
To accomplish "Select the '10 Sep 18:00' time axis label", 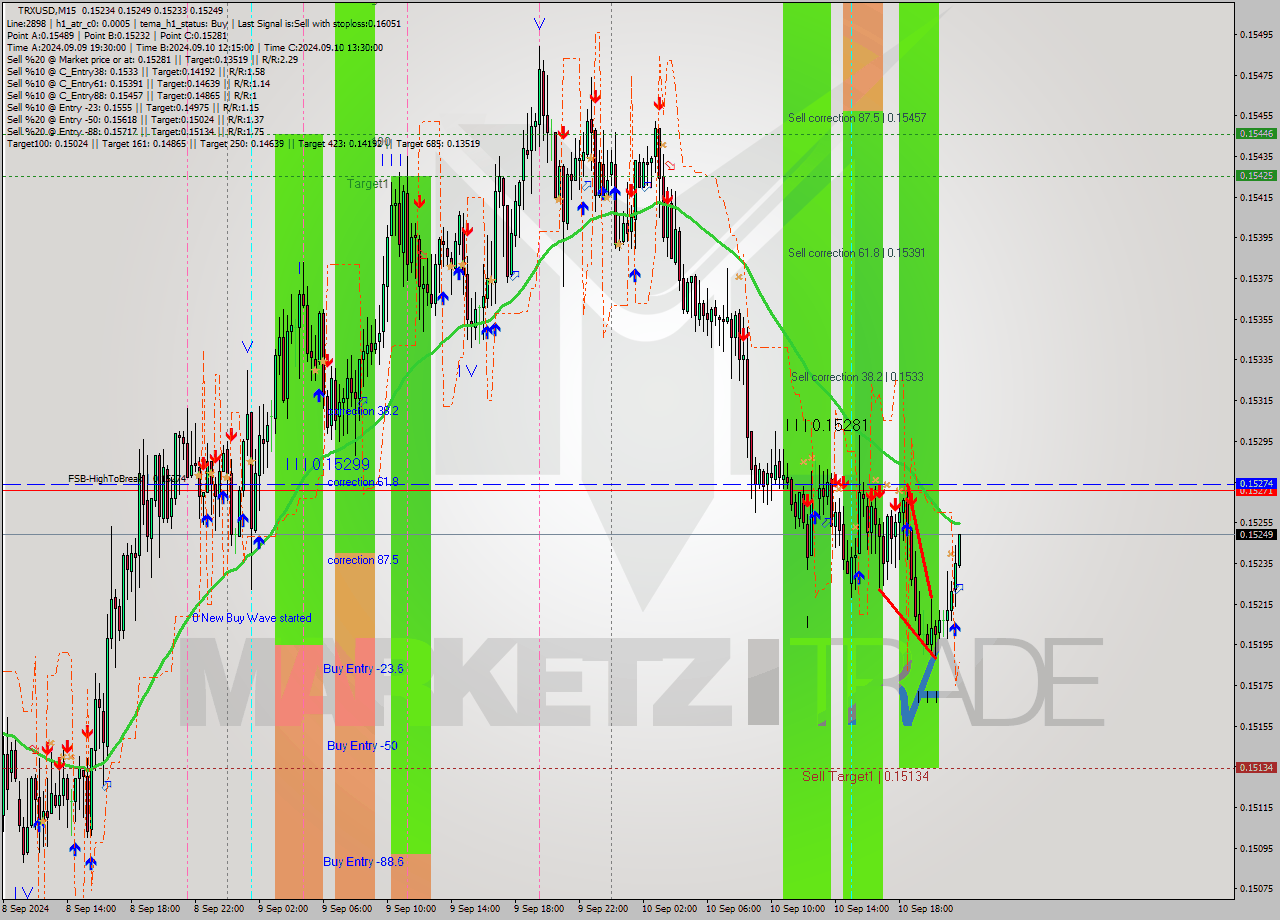I will tap(925, 909).
